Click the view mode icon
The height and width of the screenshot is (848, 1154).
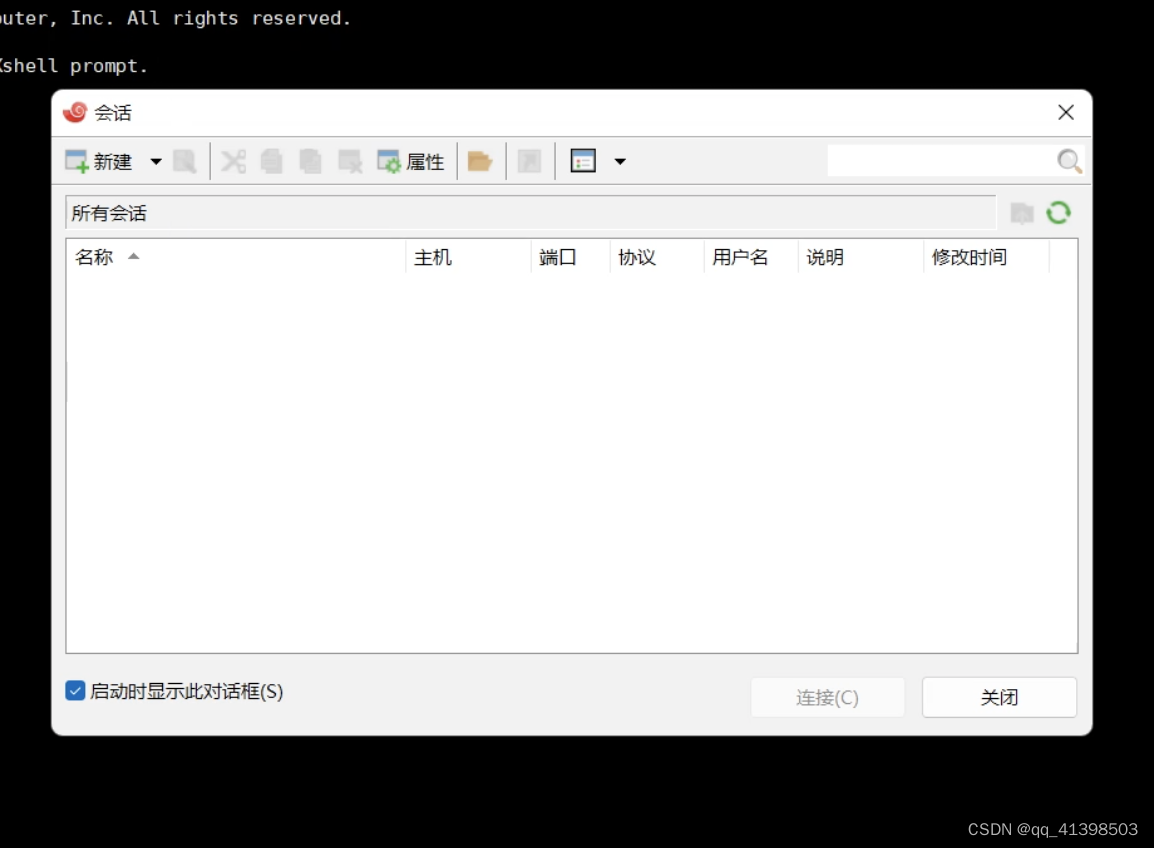583,161
